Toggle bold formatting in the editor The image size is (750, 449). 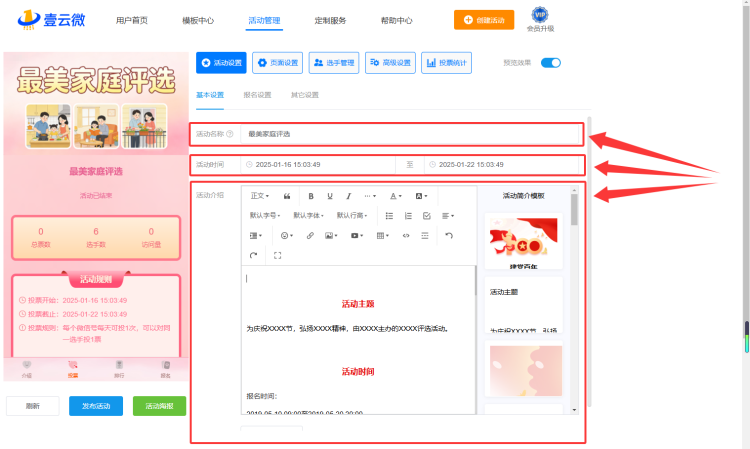pos(311,196)
